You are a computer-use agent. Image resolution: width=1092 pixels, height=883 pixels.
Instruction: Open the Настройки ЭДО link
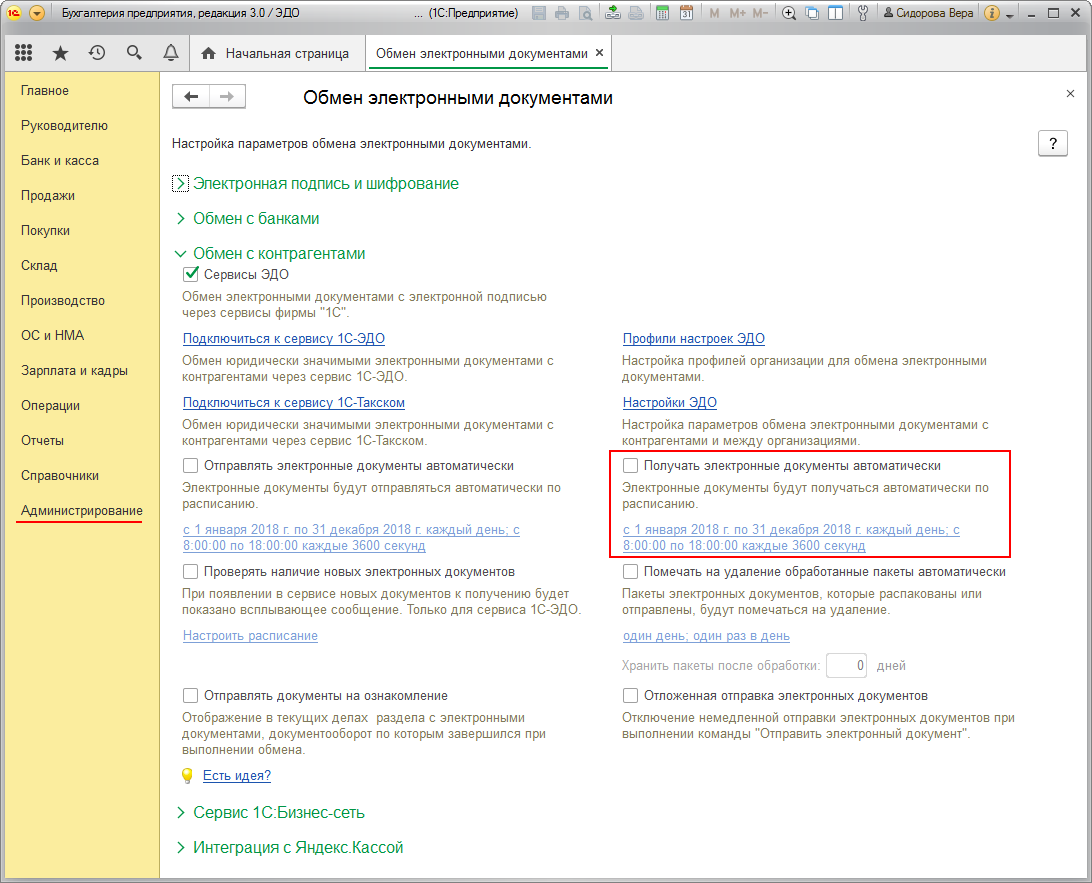point(670,403)
